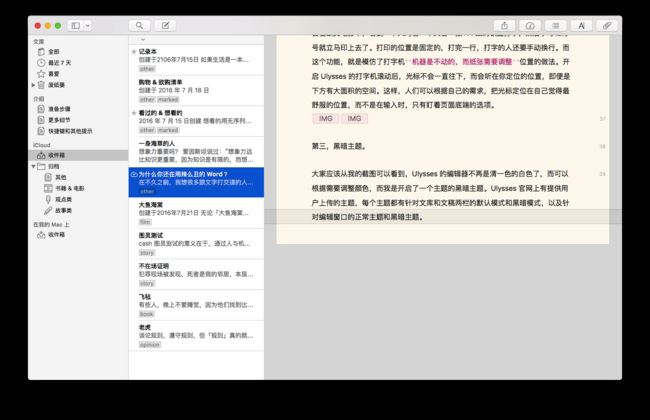Place cursor in the highlighted current line

443,217
